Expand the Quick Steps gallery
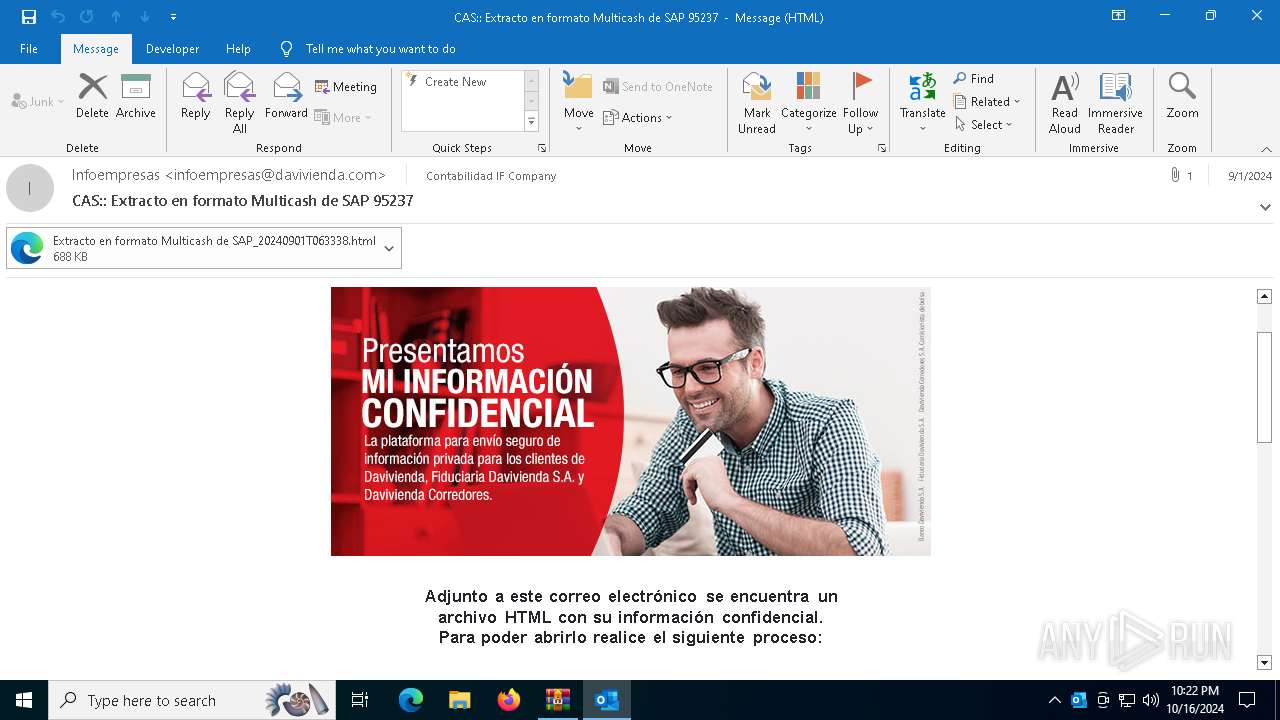Screen dimensions: 1280x720 [531, 122]
